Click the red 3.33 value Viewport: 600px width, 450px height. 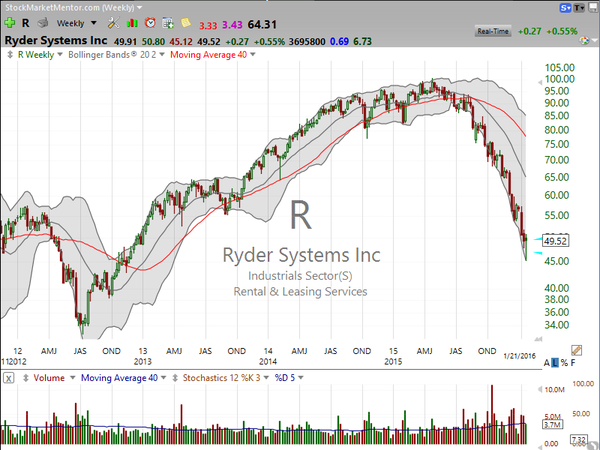click(x=208, y=25)
